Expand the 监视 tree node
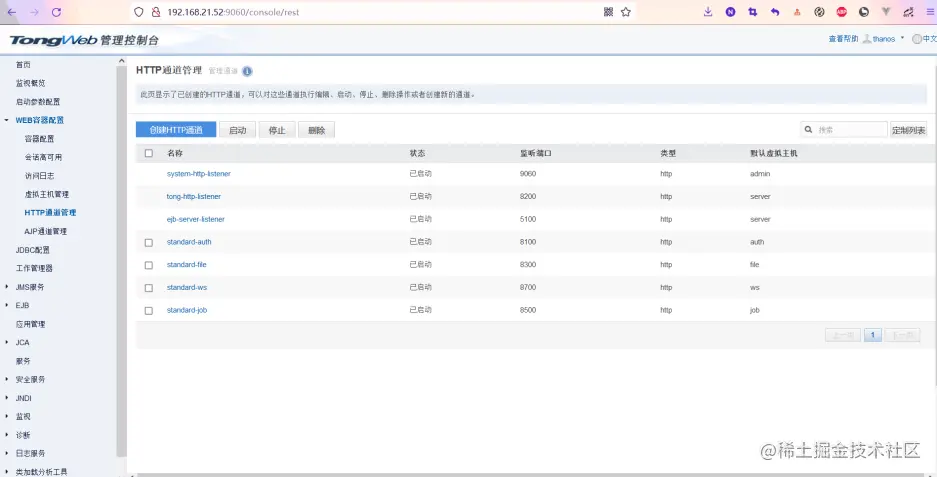This screenshot has height=477, width=937. [x=7, y=417]
